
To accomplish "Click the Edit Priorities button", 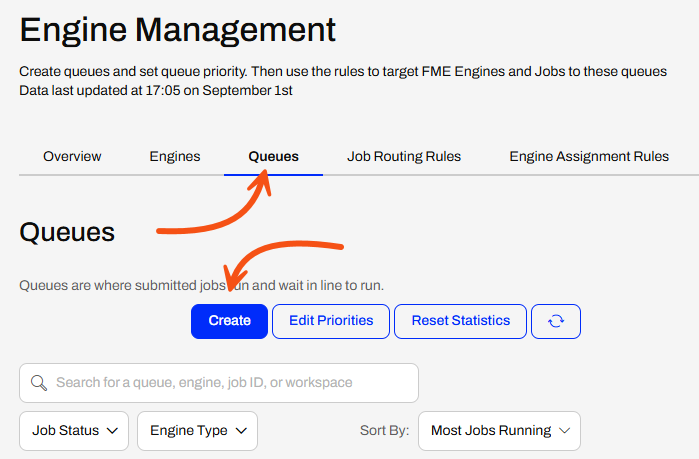I will pos(331,321).
